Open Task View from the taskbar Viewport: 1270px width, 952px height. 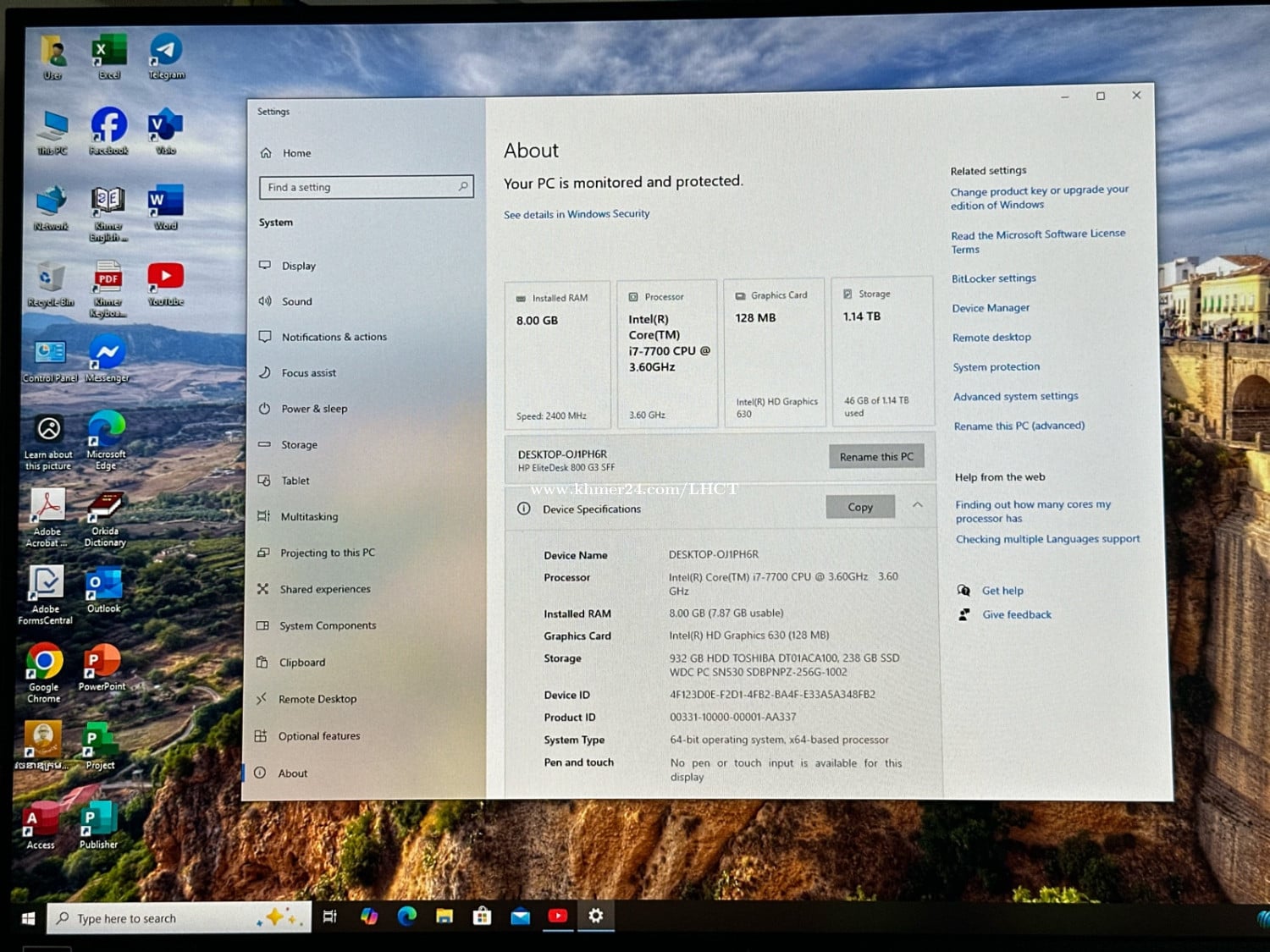tap(330, 916)
